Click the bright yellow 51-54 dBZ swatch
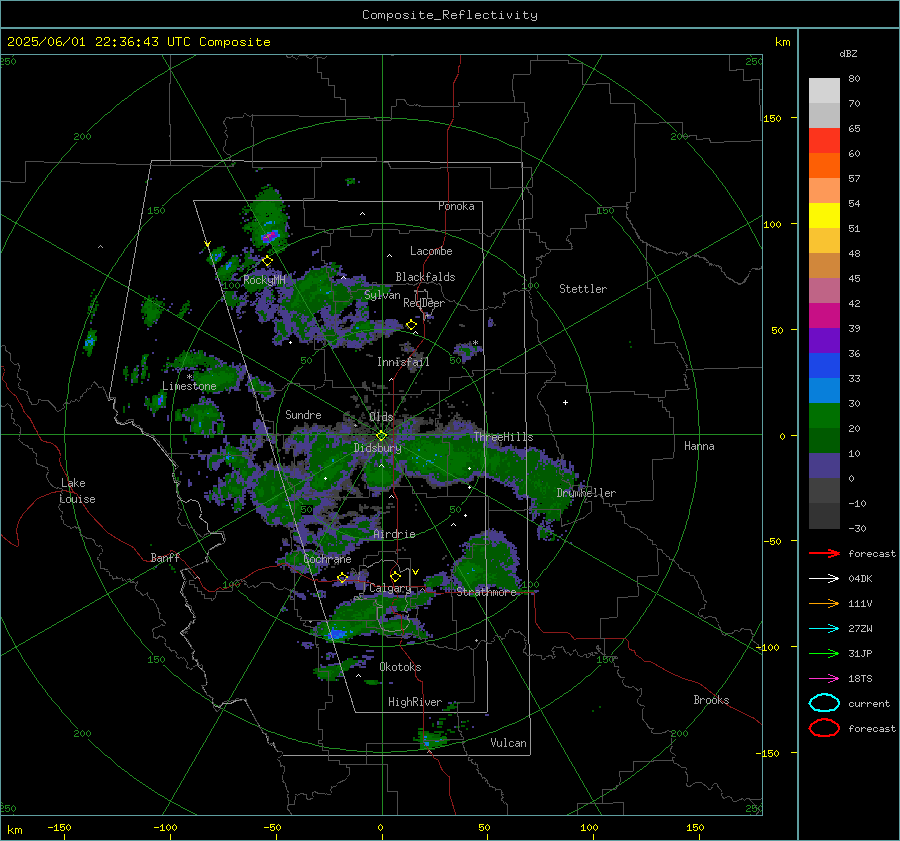Viewport: 900px width, 841px height. [x=824, y=216]
